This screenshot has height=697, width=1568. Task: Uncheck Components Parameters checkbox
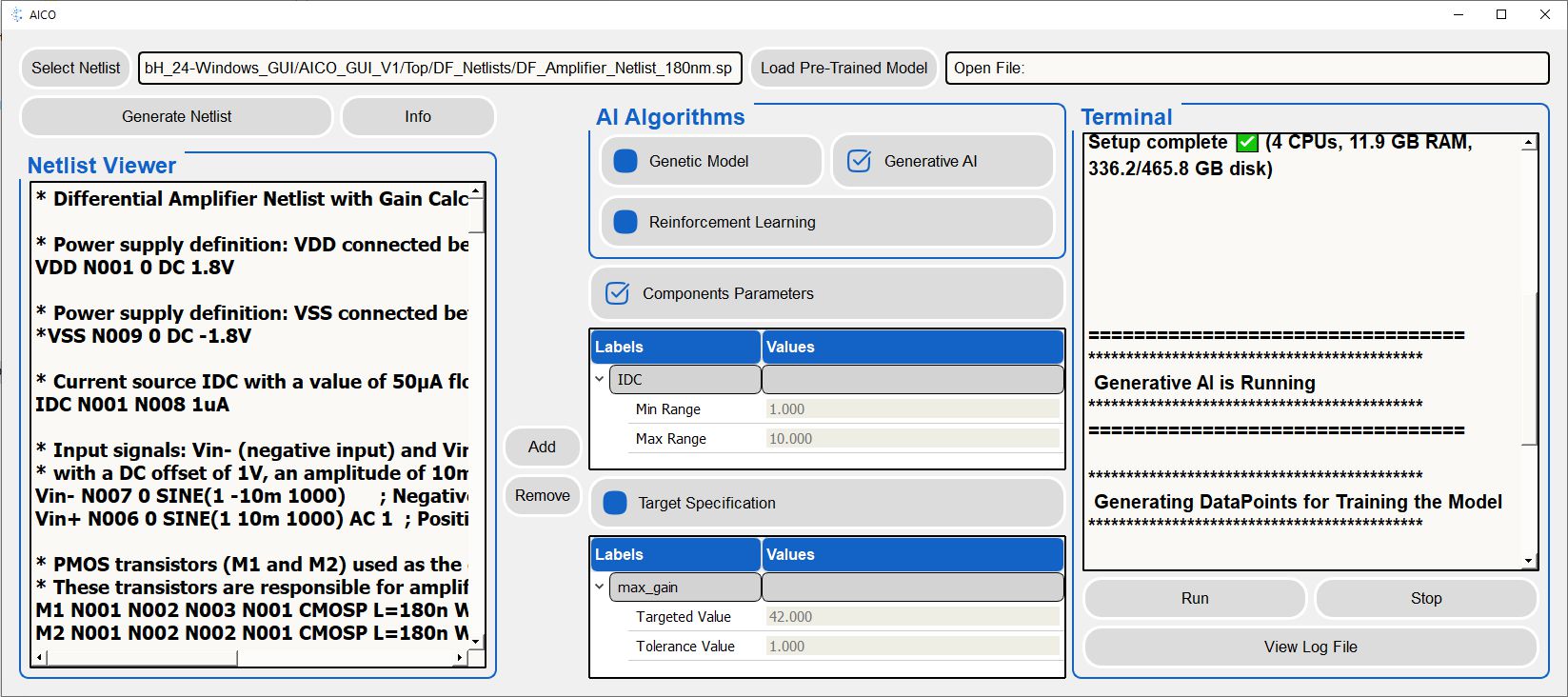click(617, 293)
